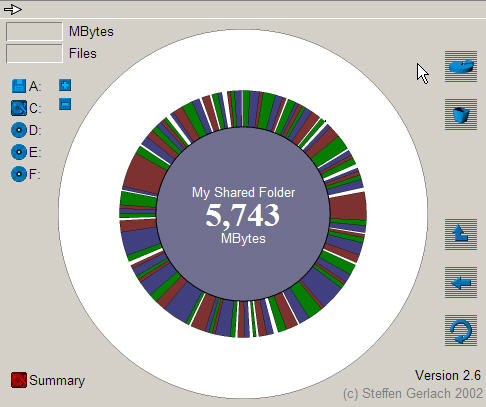Navigate back with the left arrow

(461, 282)
